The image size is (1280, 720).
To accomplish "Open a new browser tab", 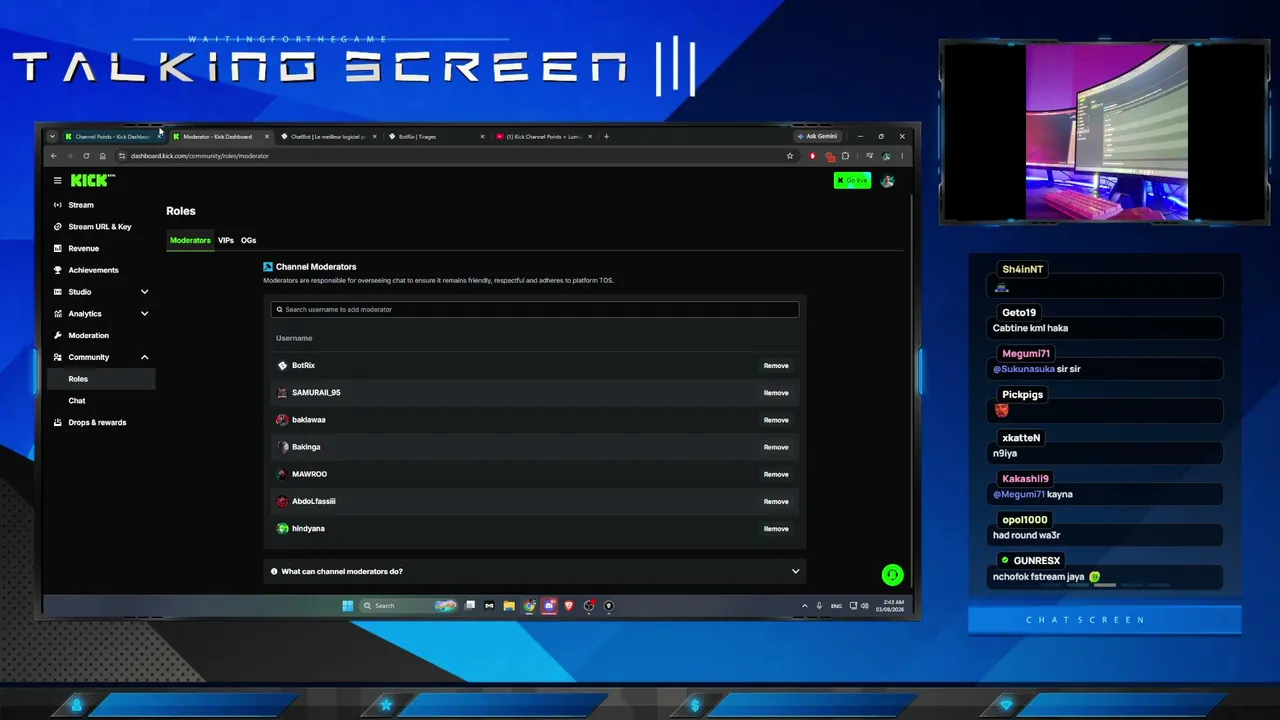I will click(x=606, y=136).
